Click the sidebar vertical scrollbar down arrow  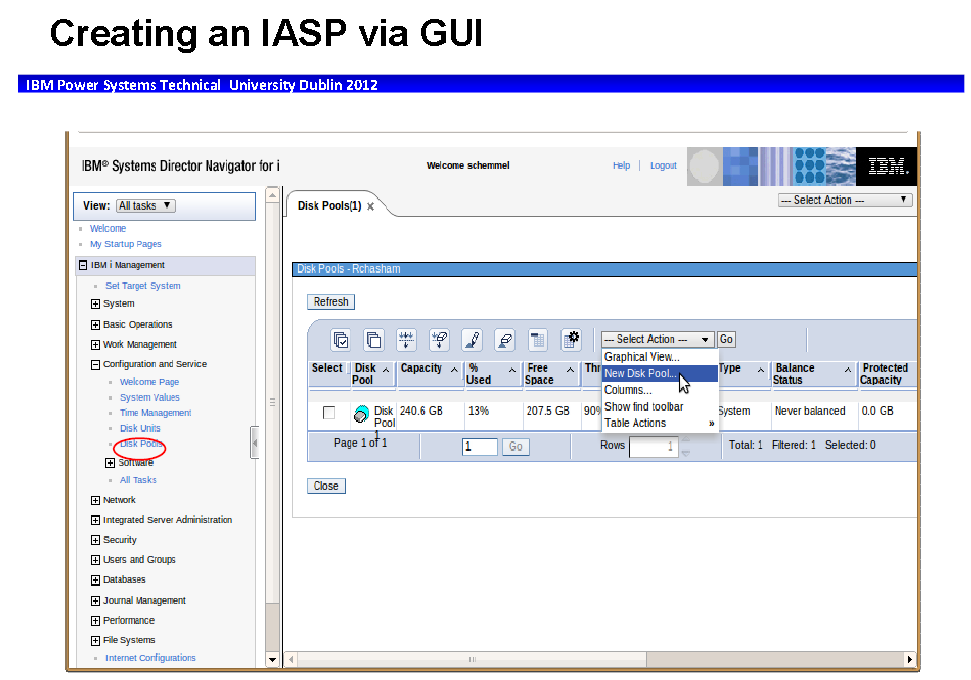(x=272, y=660)
